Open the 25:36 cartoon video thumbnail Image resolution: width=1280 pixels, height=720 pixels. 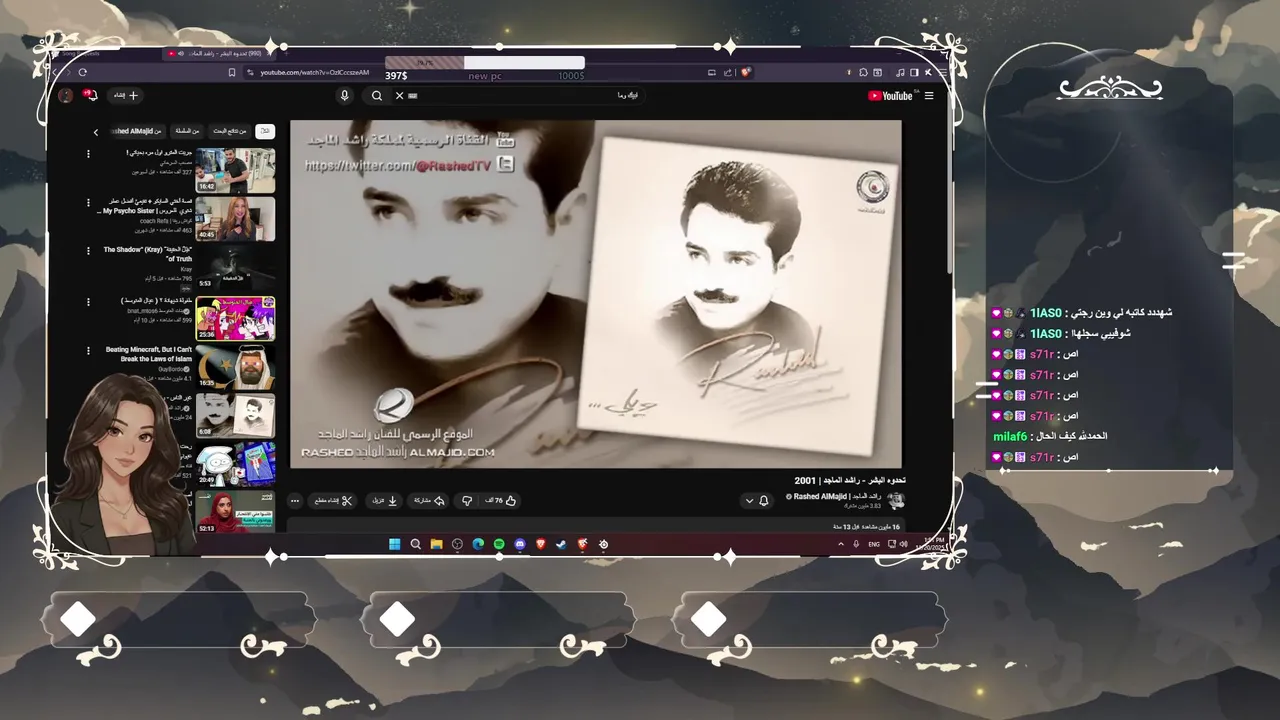tap(235, 318)
